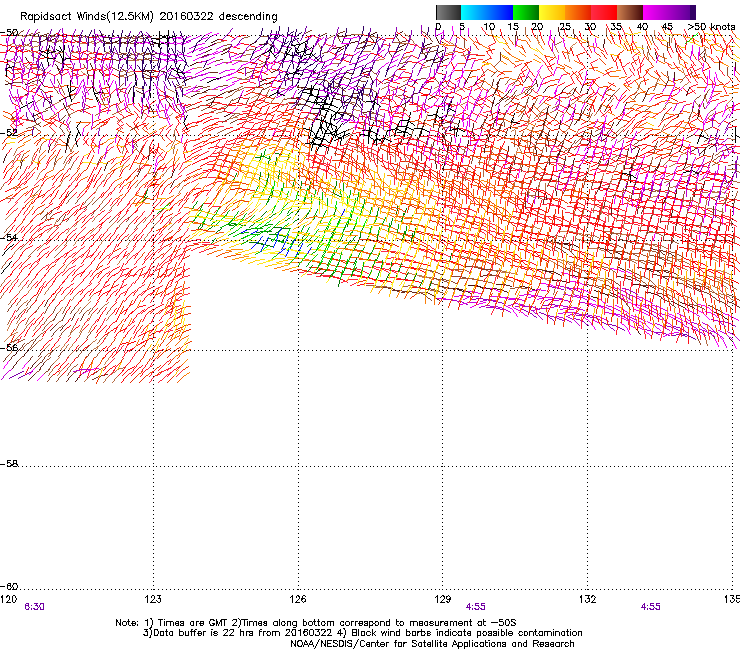The width and height of the screenshot is (740, 650).
Task: Click the '-54' latitude axis label
Action: [9, 237]
